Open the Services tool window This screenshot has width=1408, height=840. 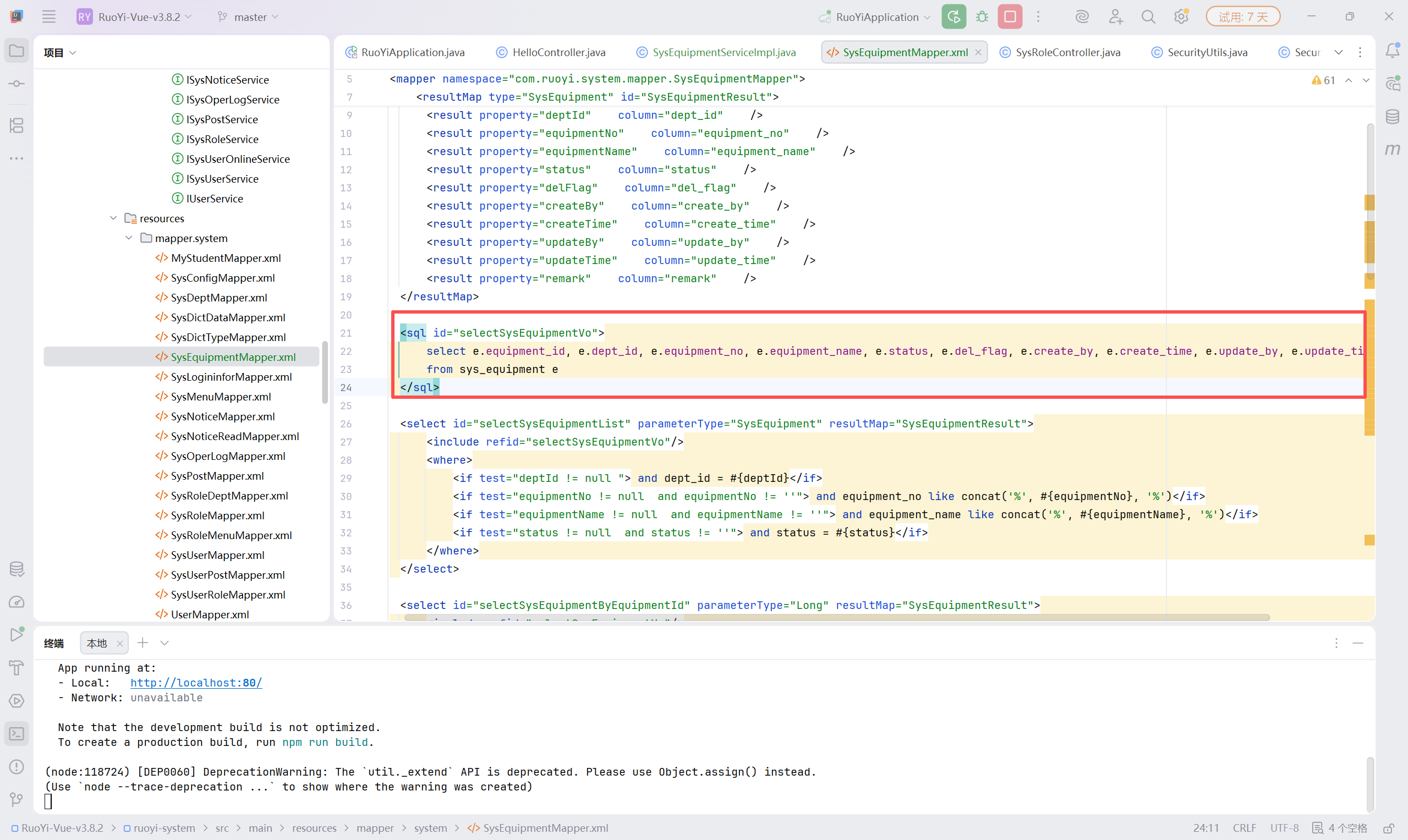click(x=17, y=701)
